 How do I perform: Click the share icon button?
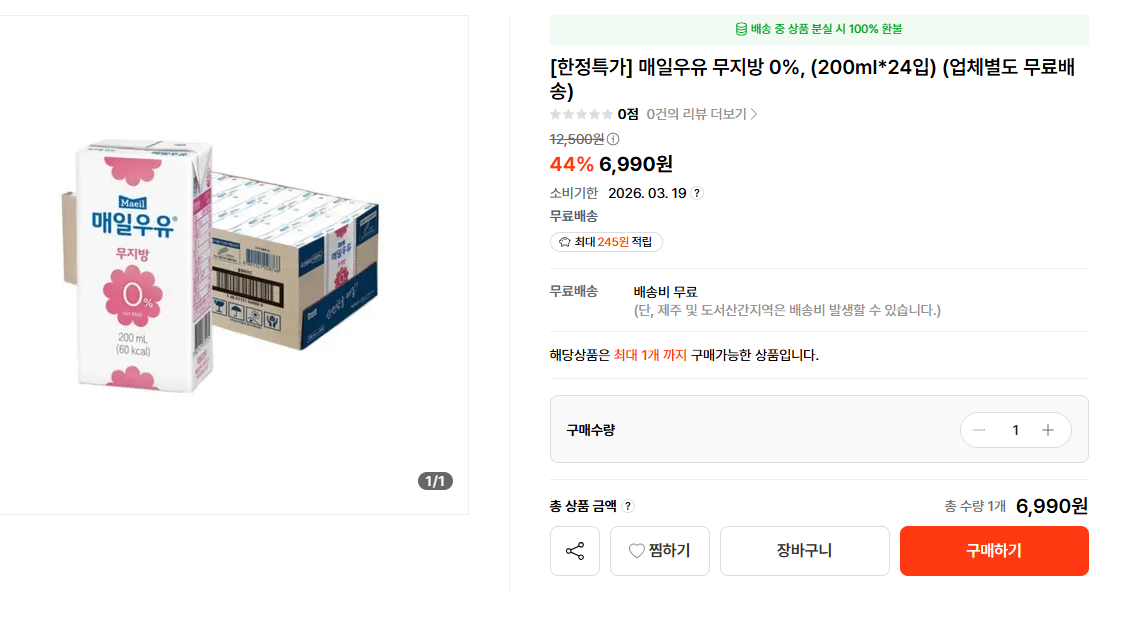click(575, 551)
